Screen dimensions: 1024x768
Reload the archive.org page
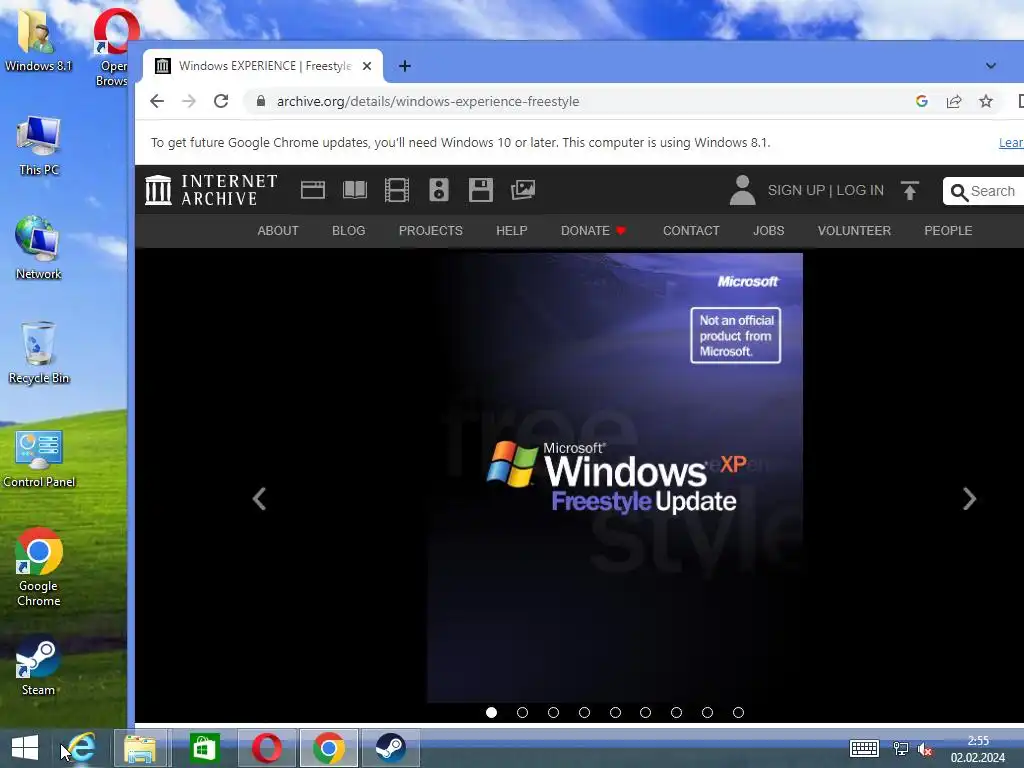pos(221,101)
